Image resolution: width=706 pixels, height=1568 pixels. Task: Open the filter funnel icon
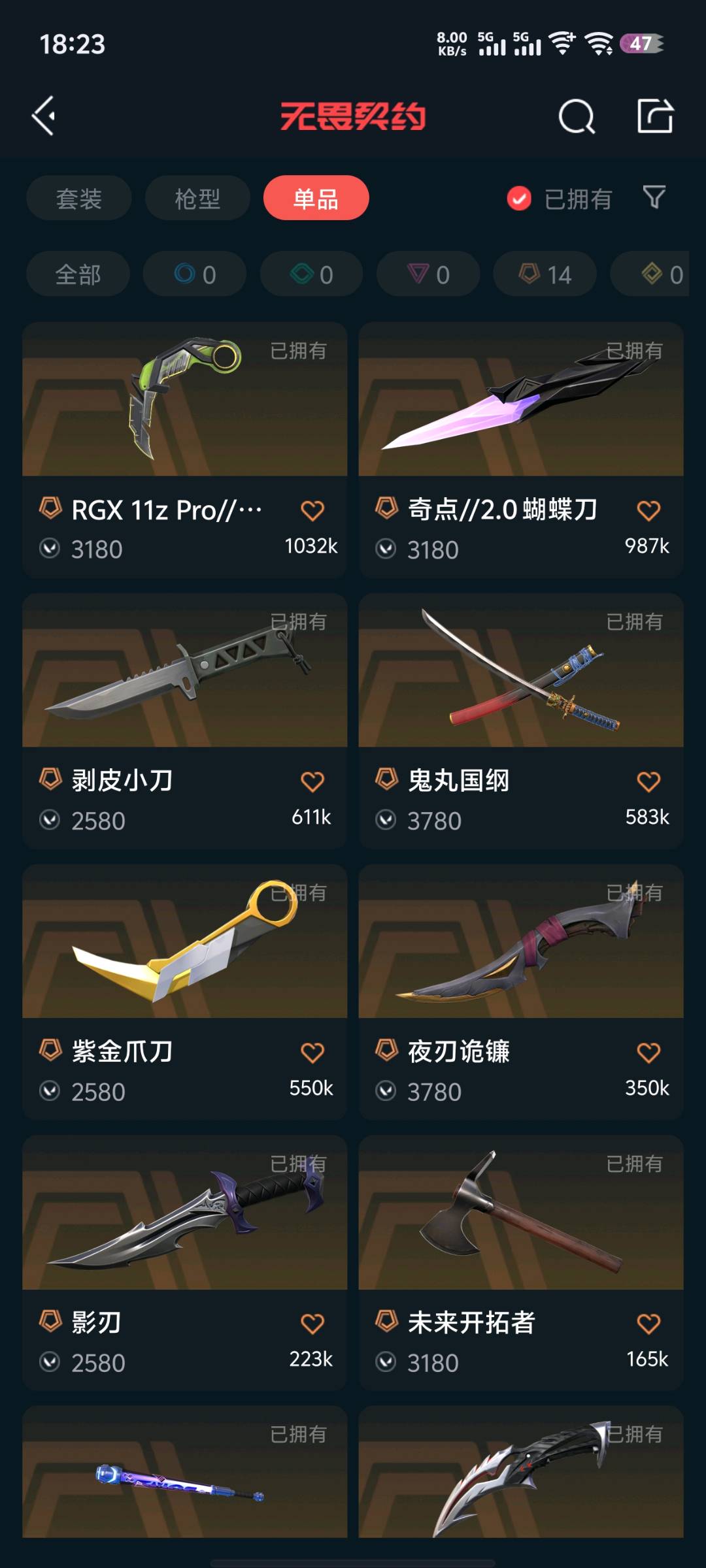tap(654, 197)
